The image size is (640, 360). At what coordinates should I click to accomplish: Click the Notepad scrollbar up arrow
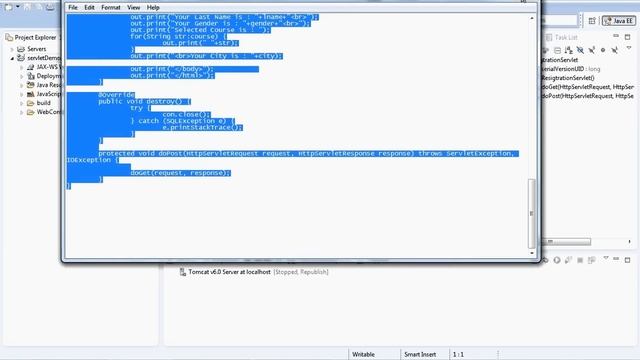tap(531, 18)
